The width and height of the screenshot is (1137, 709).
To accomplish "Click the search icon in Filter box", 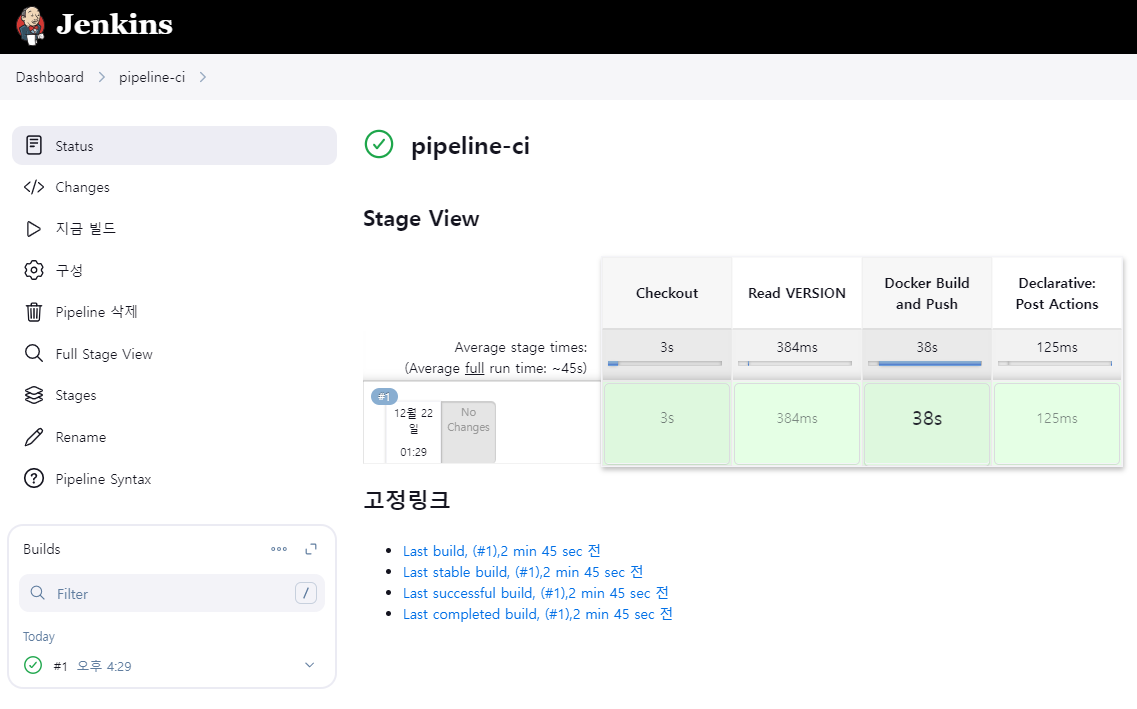I will [x=38, y=593].
